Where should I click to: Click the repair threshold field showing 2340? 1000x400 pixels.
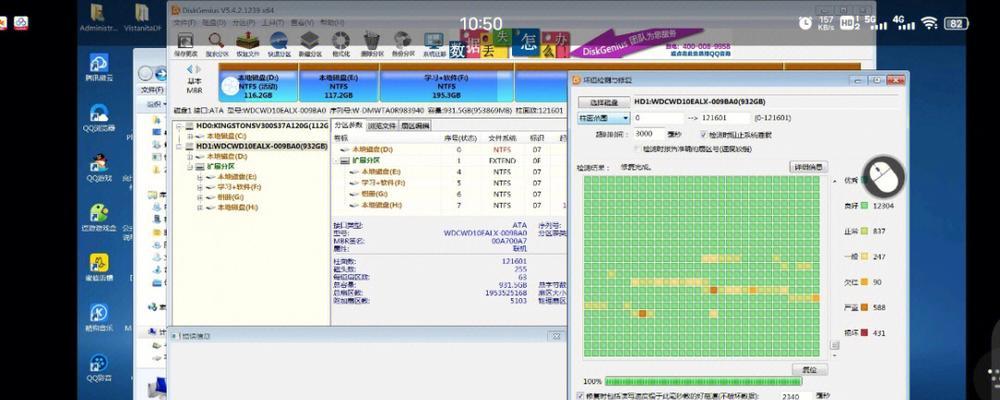(x=796, y=396)
